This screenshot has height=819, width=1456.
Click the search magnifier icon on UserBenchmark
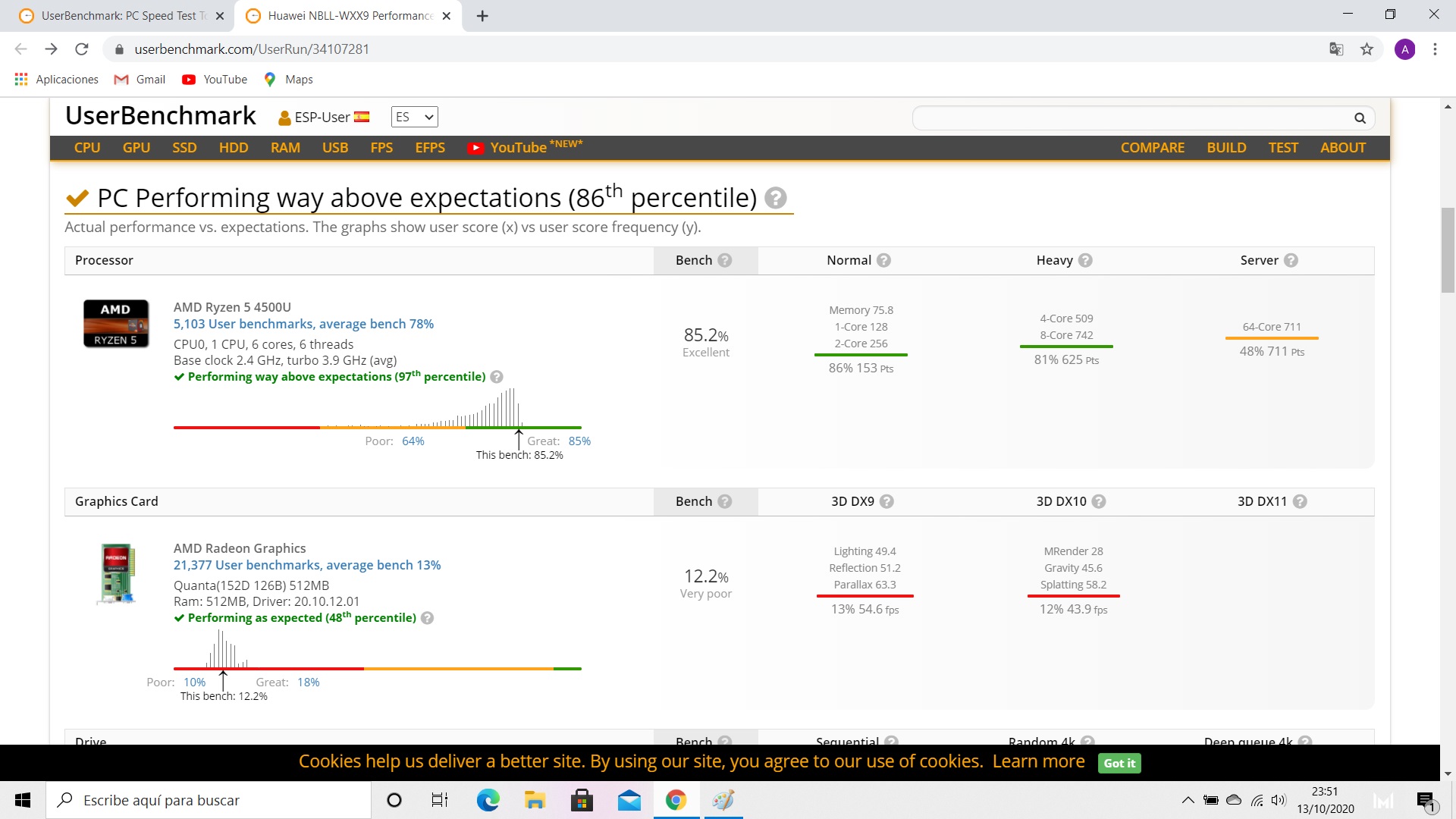pos(1360,118)
